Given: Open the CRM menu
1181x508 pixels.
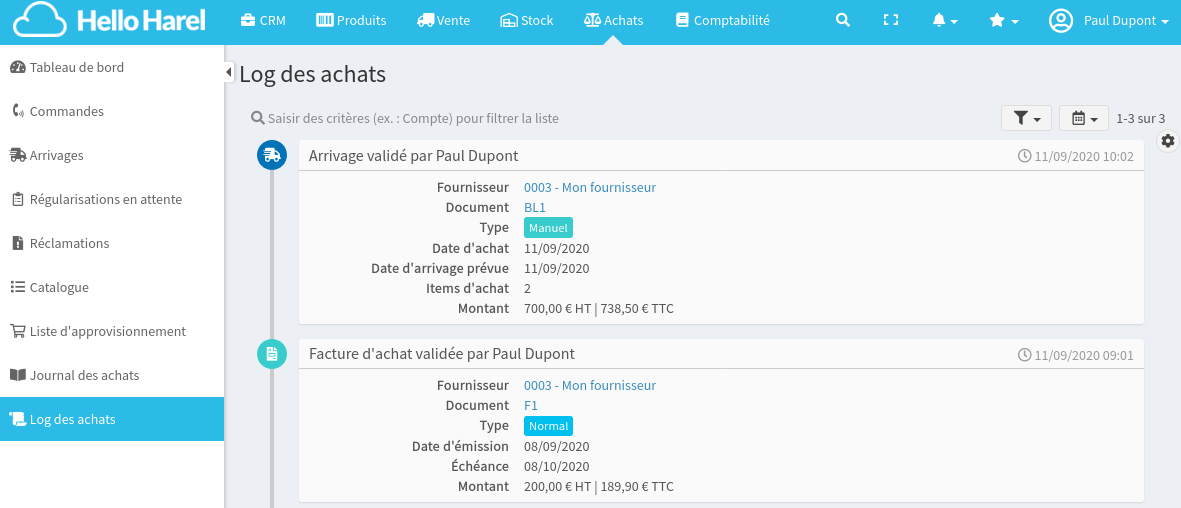Looking at the screenshot, I should [x=263, y=20].
